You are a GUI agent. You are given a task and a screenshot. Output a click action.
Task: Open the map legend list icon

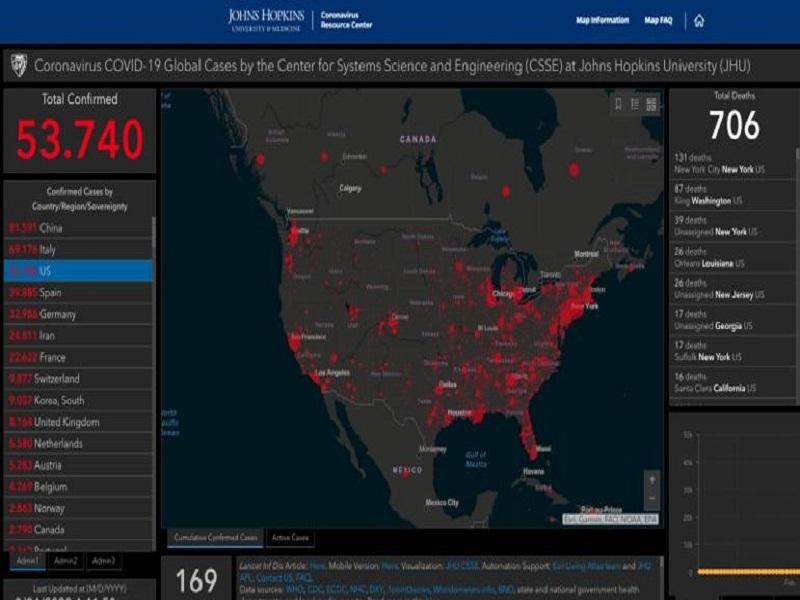click(635, 105)
